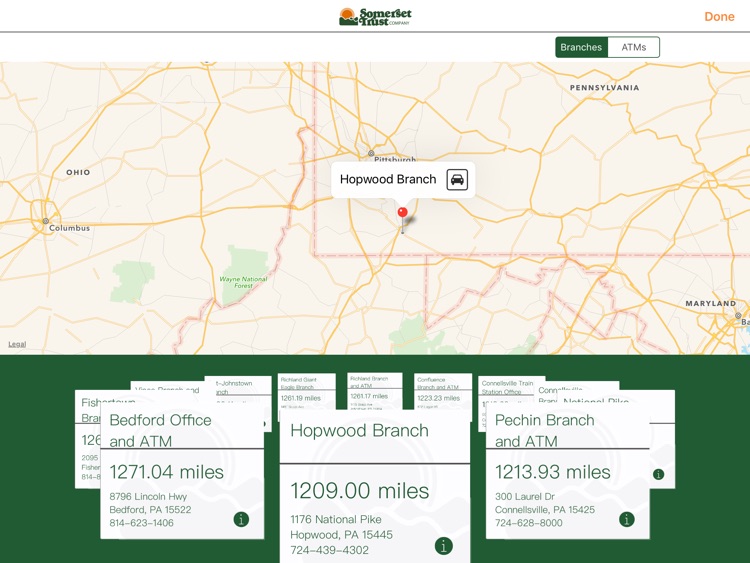Select the Richland Giant Eagle Branch card
This screenshot has height=563, width=750.
[x=307, y=391]
